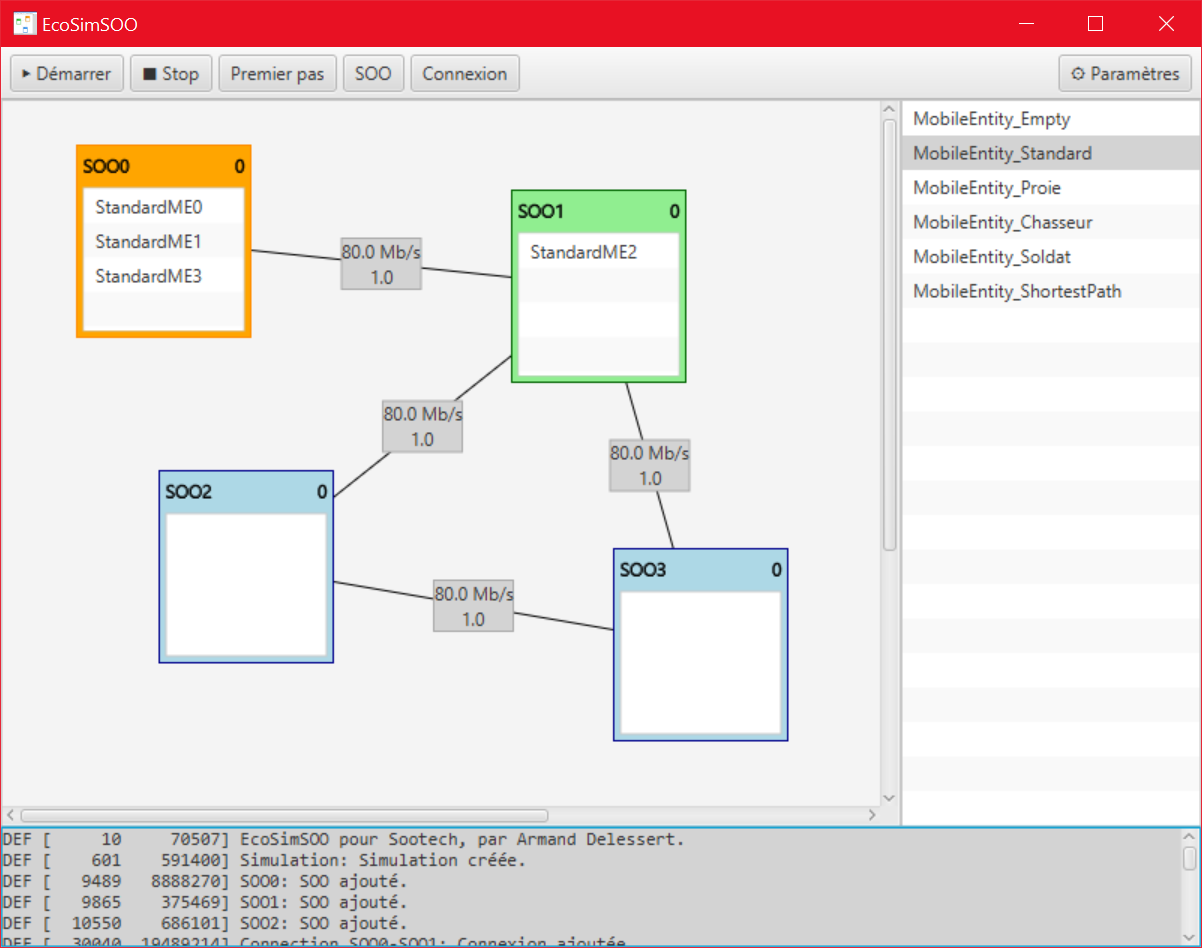This screenshot has width=1202, height=948.
Task: Create a link with the Connexion button
Action: [x=464, y=72]
